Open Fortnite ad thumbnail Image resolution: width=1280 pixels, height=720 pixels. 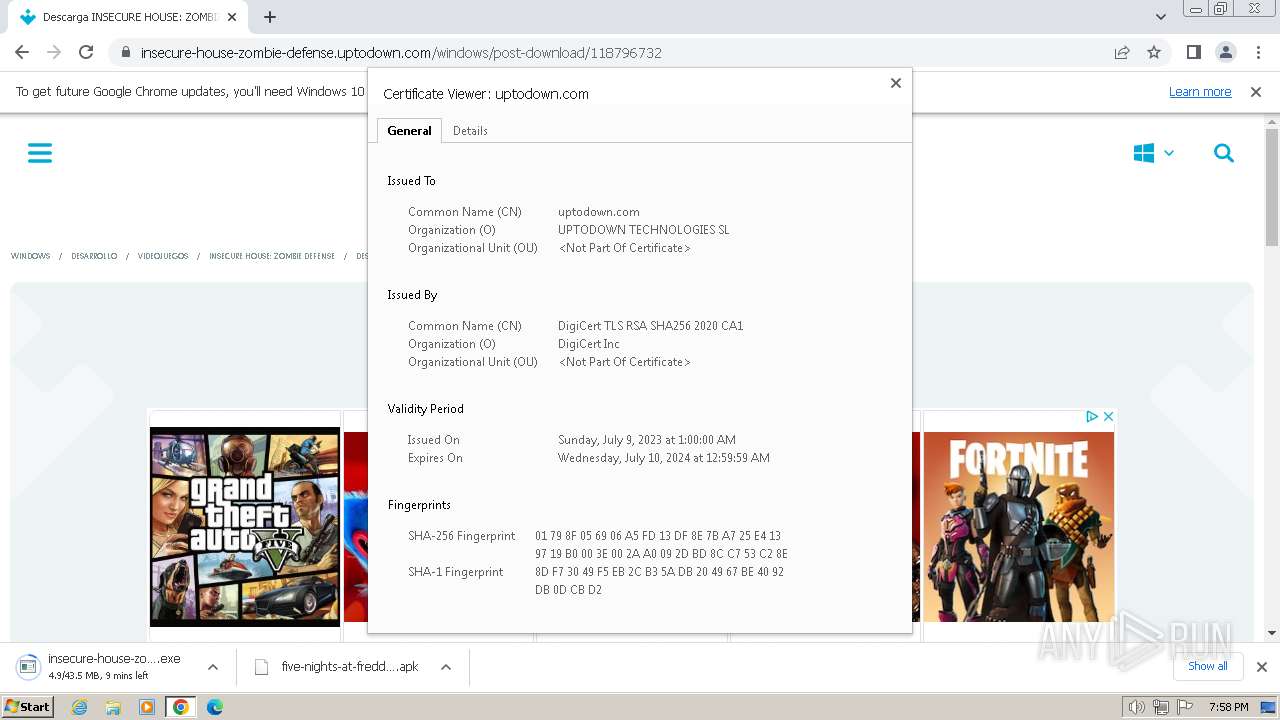pos(1018,527)
